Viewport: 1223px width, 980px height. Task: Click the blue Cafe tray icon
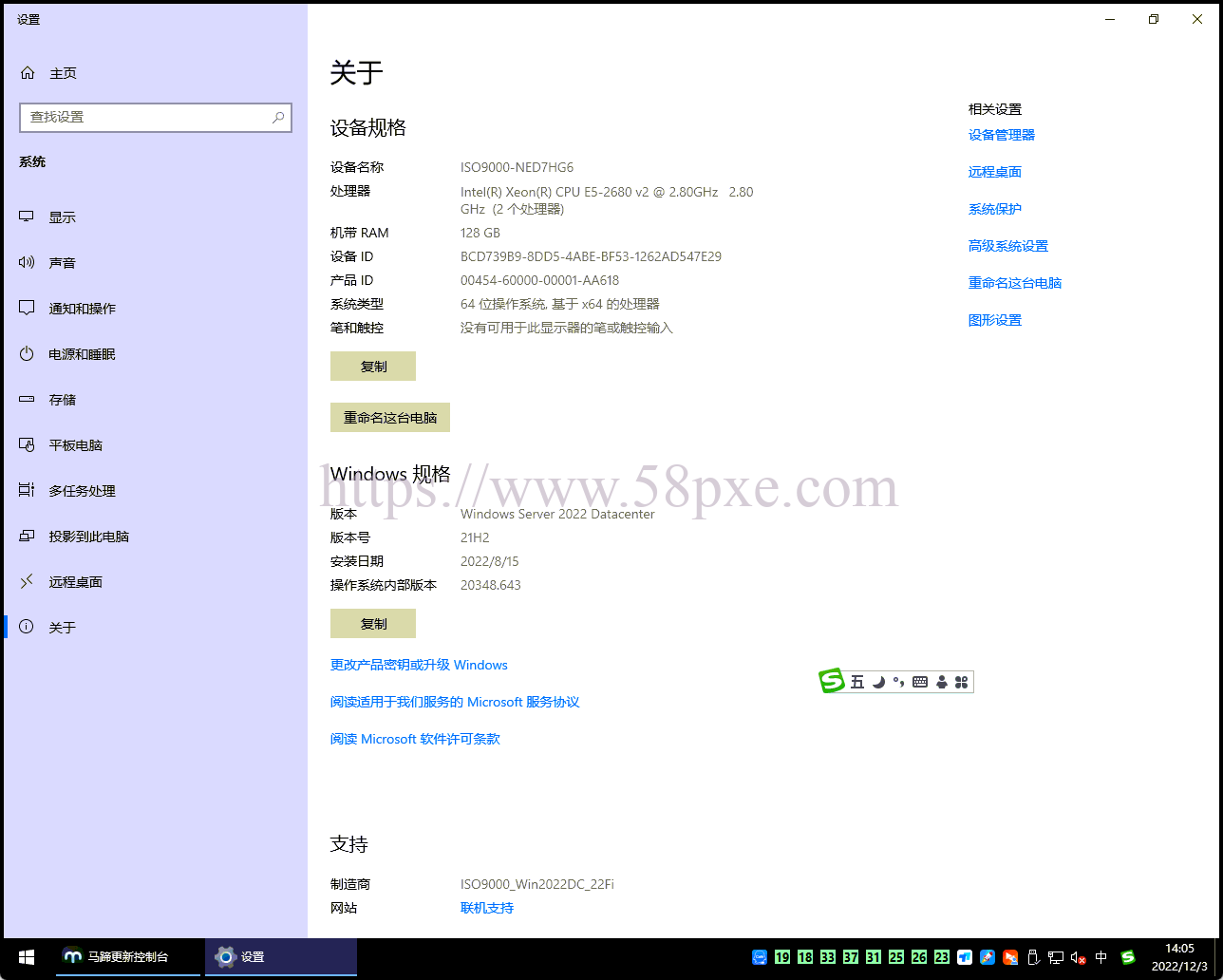point(760,957)
